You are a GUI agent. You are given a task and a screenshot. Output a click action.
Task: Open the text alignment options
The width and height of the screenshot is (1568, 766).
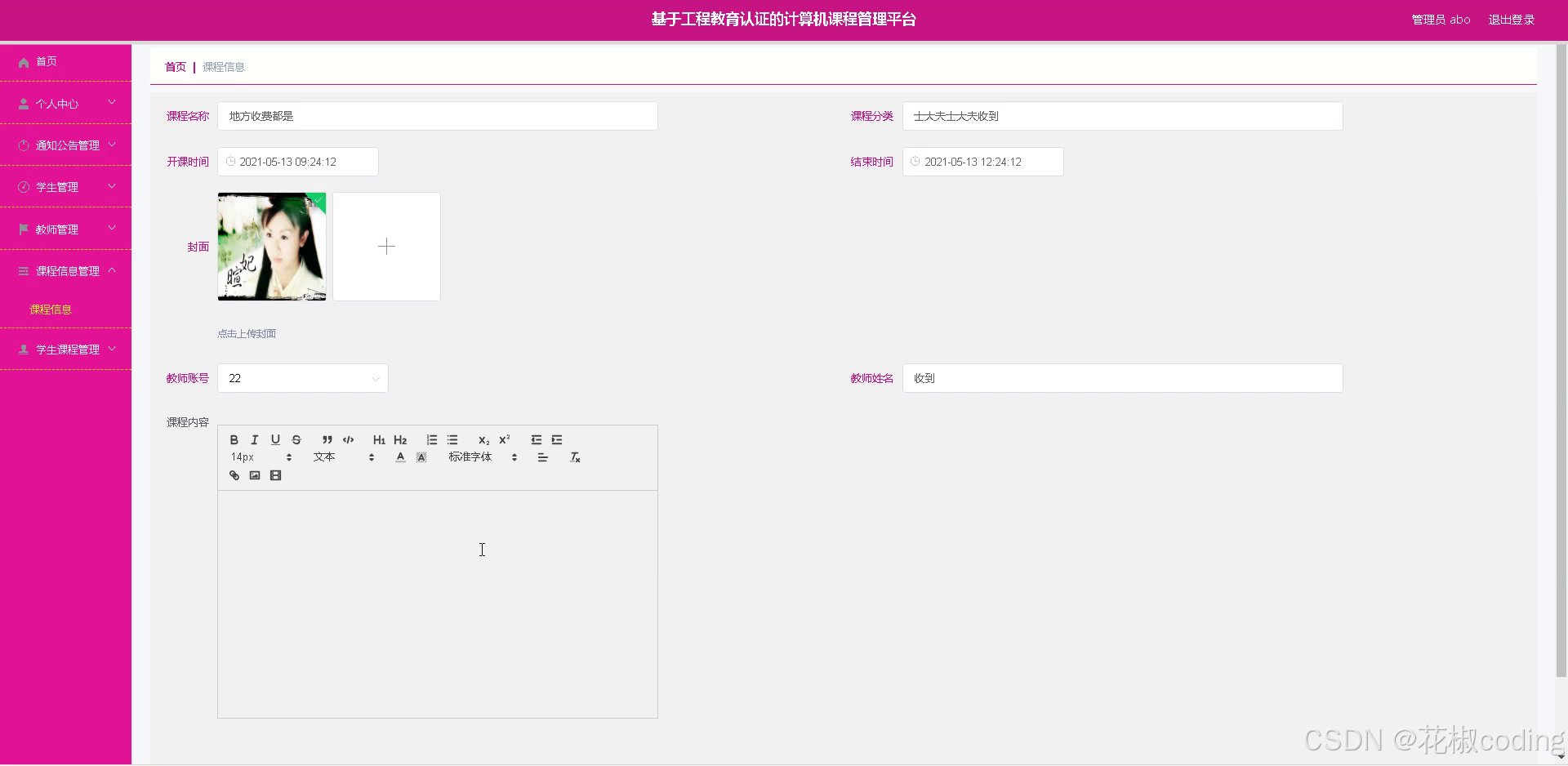coord(542,457)
